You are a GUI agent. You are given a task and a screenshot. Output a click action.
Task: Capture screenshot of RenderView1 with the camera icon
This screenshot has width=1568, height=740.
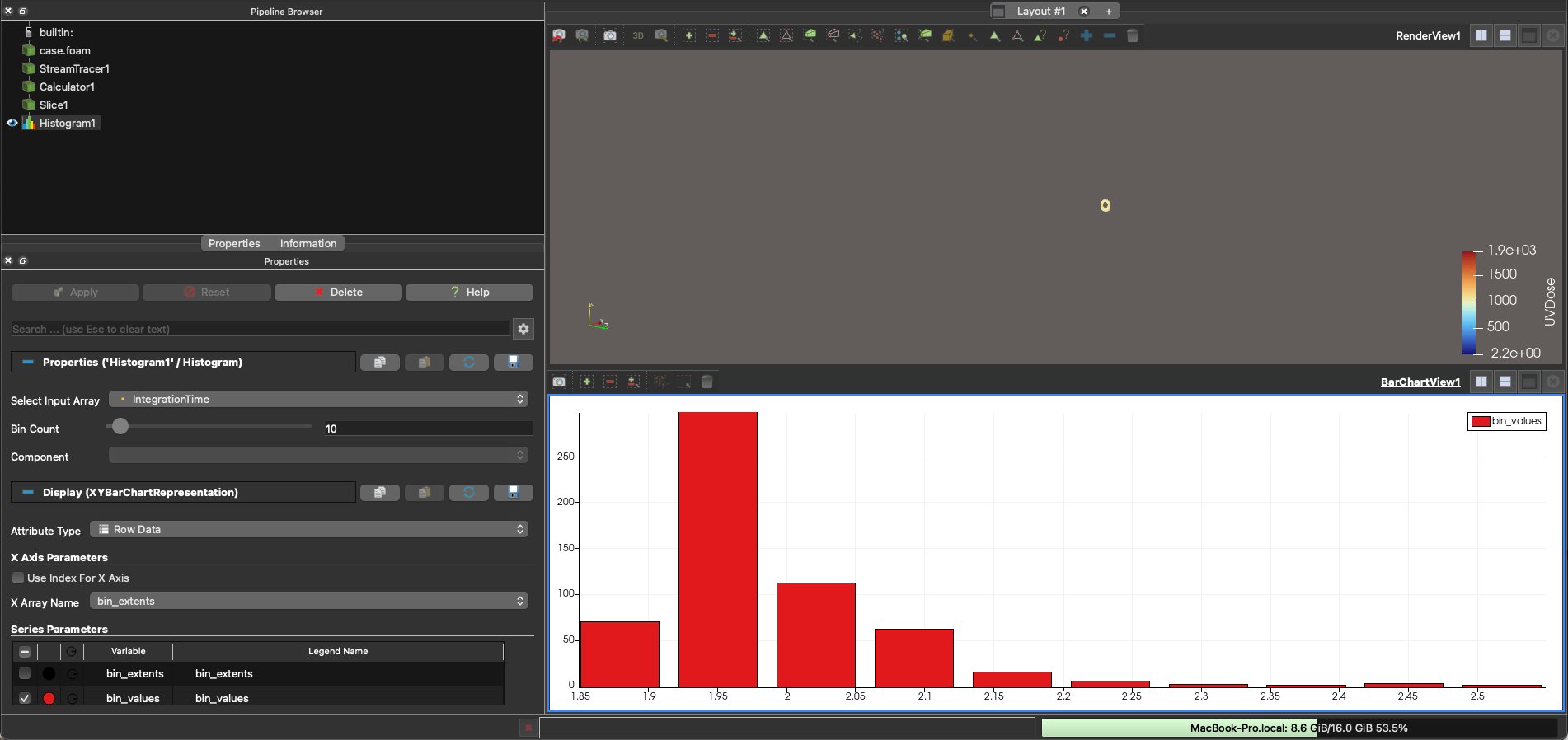coord(609,35)
